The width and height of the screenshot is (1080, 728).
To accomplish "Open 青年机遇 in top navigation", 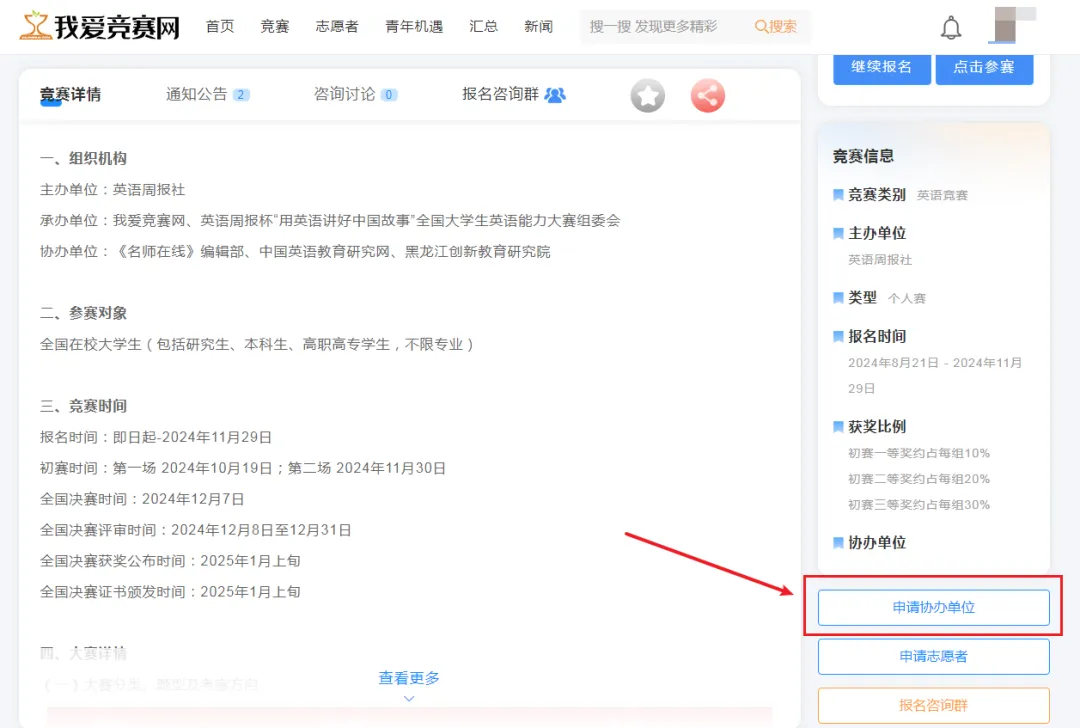I will point(414,27).
